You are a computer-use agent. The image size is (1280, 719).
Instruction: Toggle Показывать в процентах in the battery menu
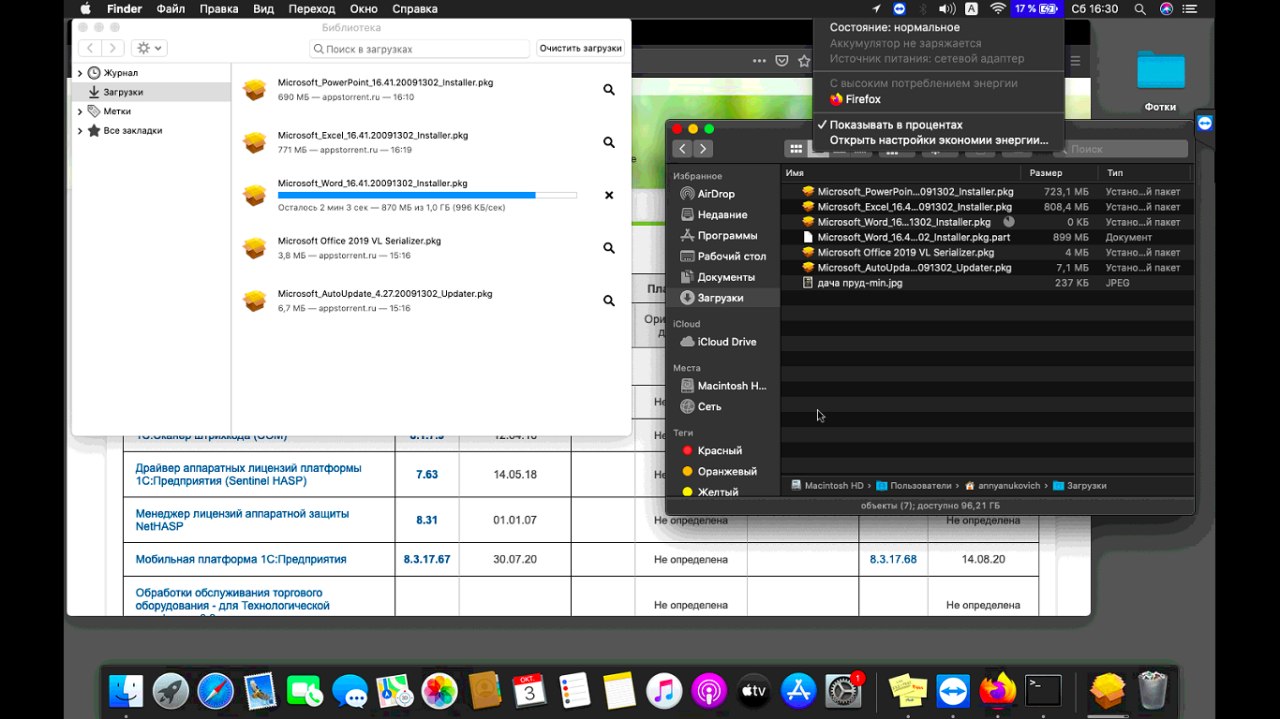[896, 125]
